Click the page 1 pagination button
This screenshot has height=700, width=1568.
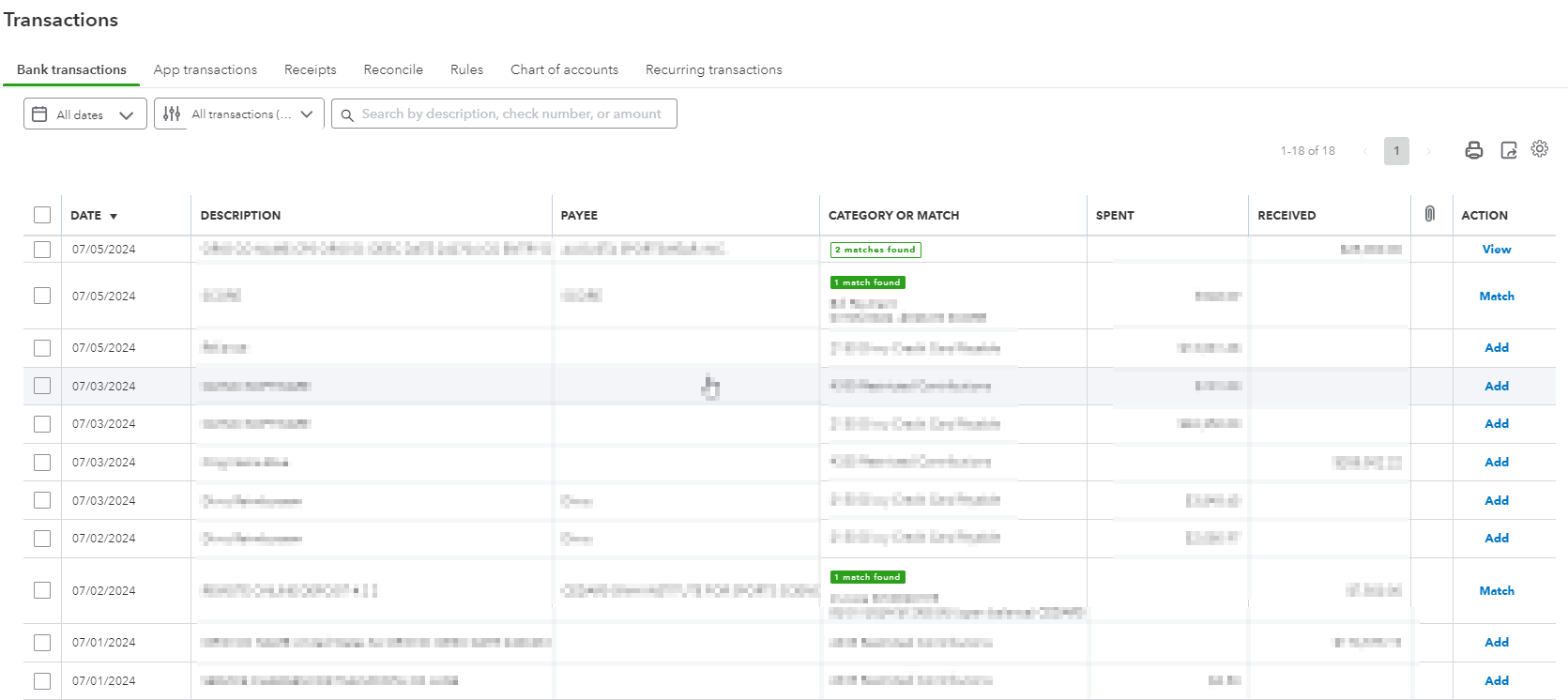[1396, 150]
